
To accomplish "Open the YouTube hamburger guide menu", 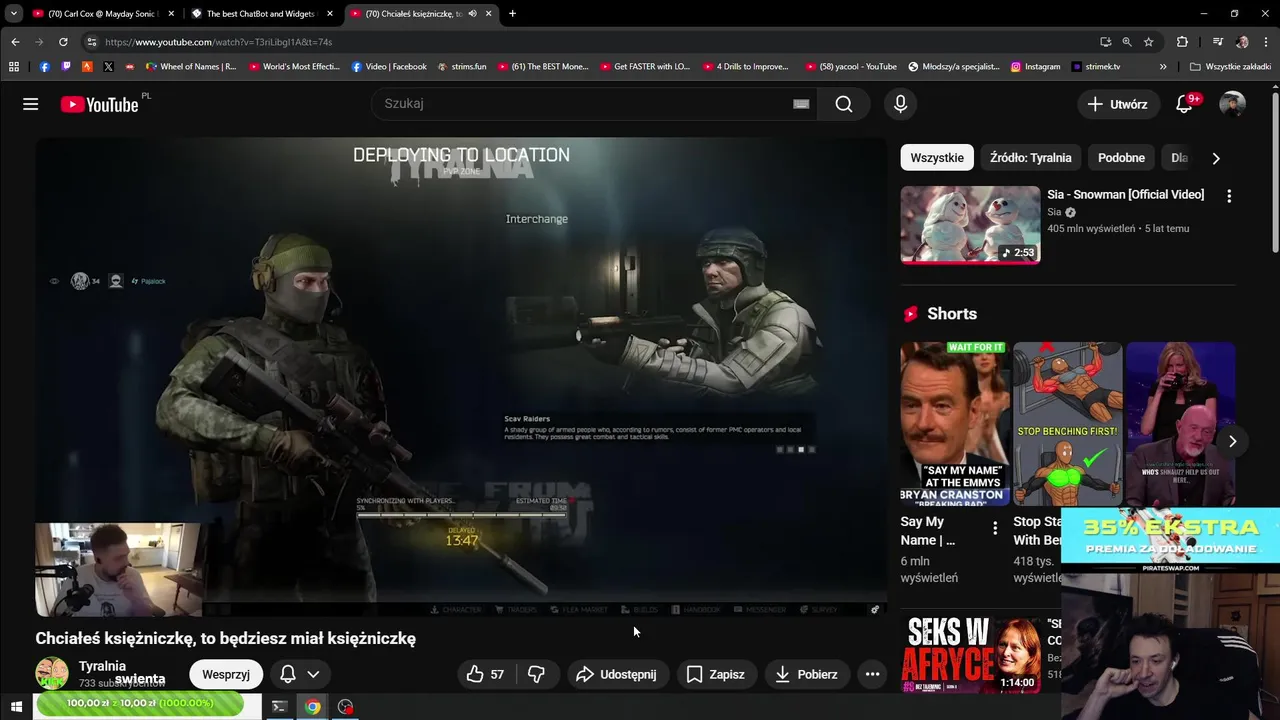I will 31,104.
